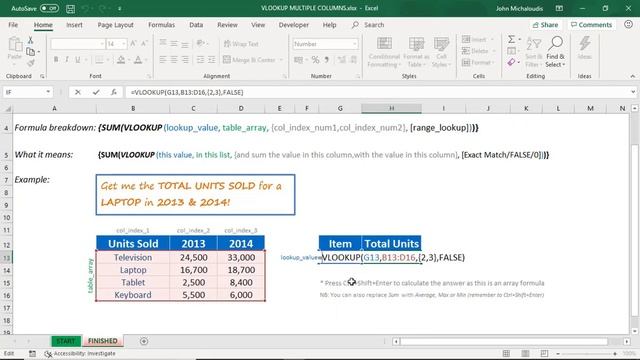Toggle Wrap Text

241,44
